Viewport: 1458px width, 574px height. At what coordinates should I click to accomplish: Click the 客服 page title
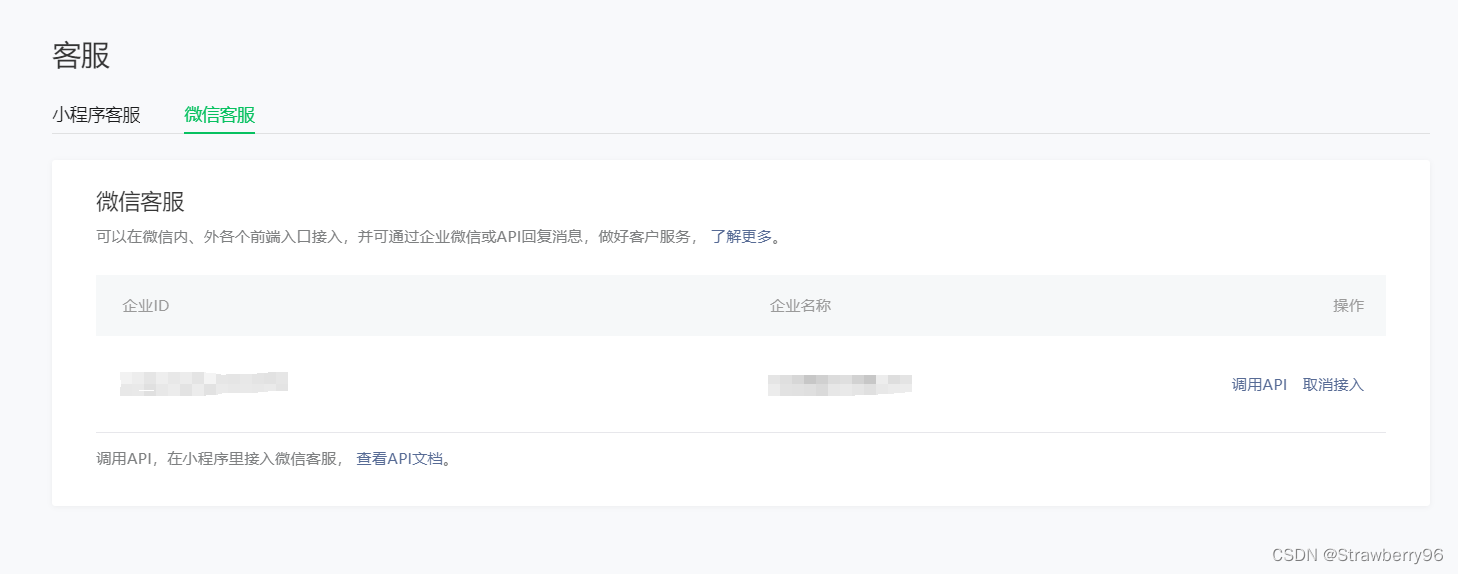(x=81, y=55)
